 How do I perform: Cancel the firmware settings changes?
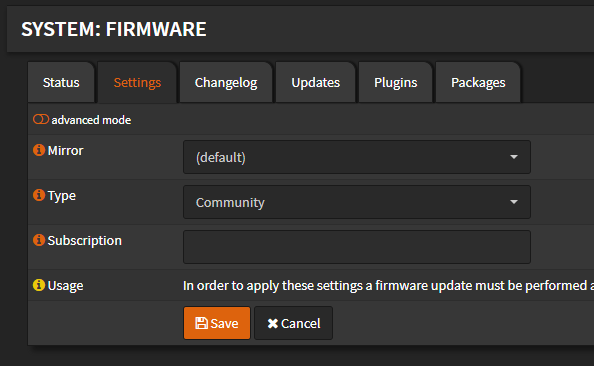[294, 323]
